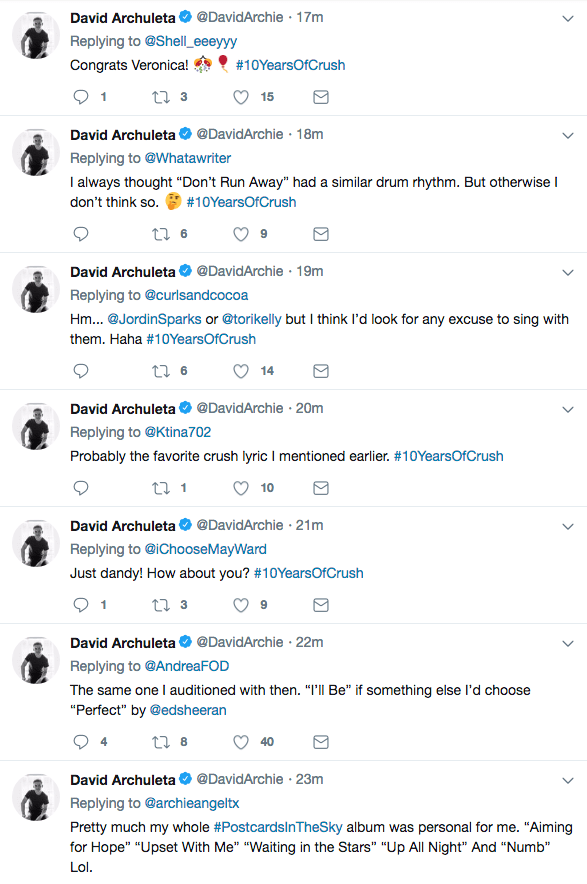Click David Archuleta's profile picture
This screenshot has height=884, width=587.
click(x=35, y=35)
